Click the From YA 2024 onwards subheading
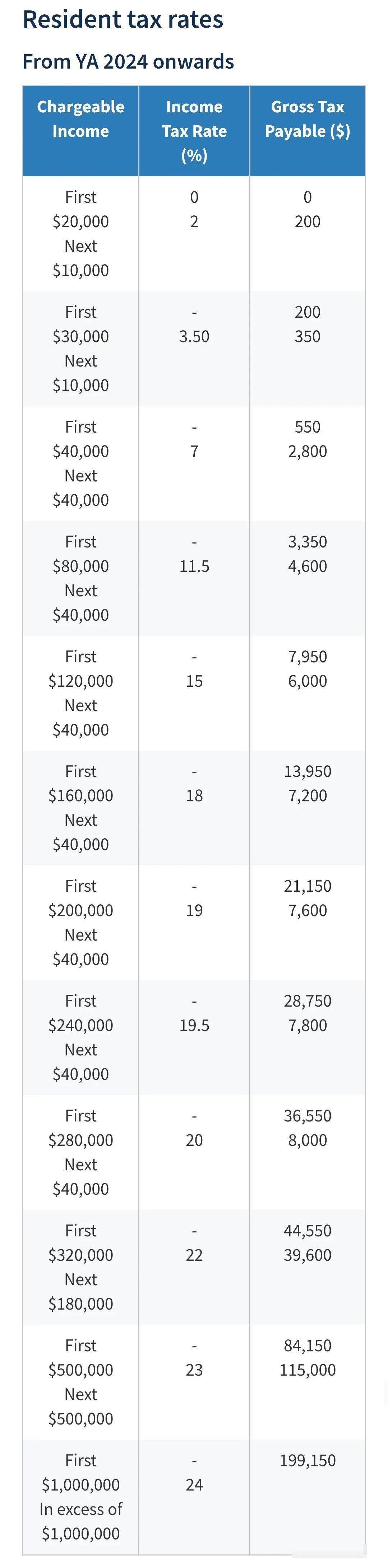 (128, 61)
